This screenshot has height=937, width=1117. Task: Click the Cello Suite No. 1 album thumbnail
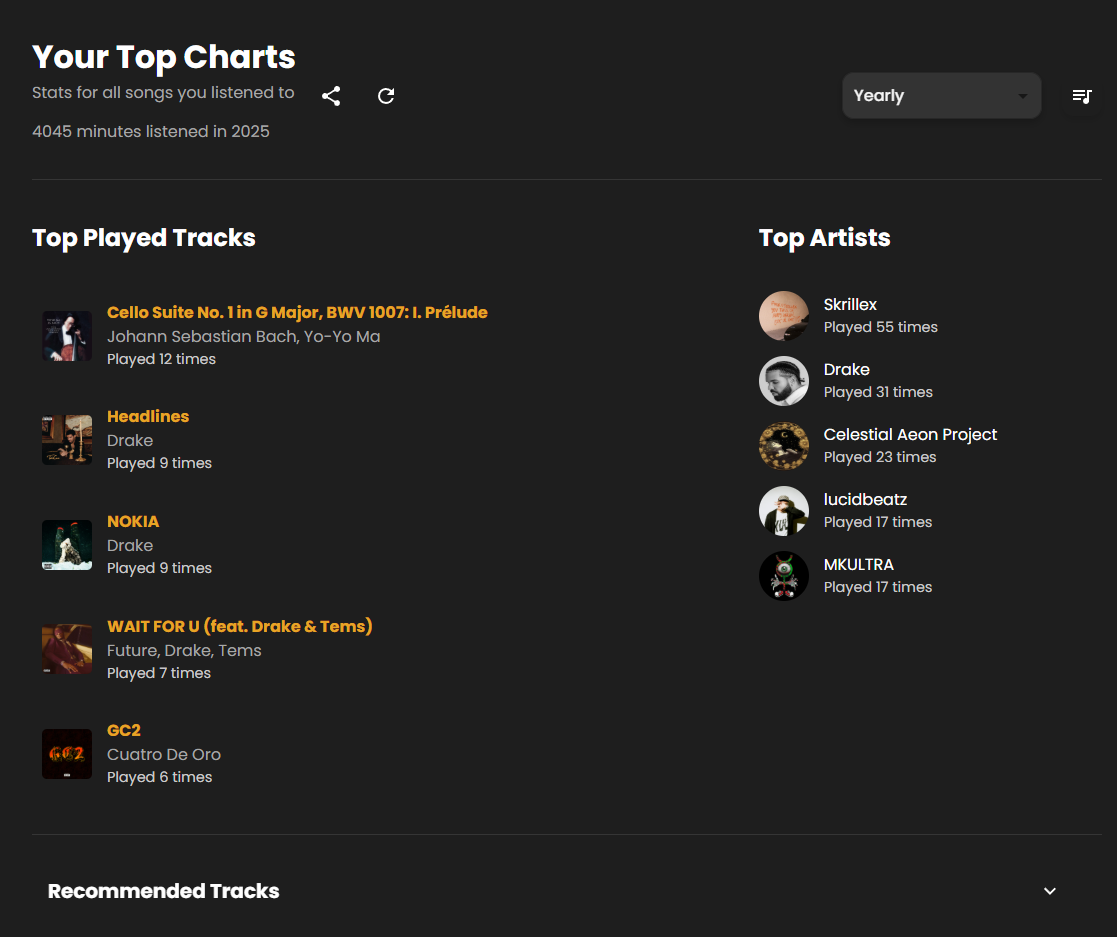(67, 336)
